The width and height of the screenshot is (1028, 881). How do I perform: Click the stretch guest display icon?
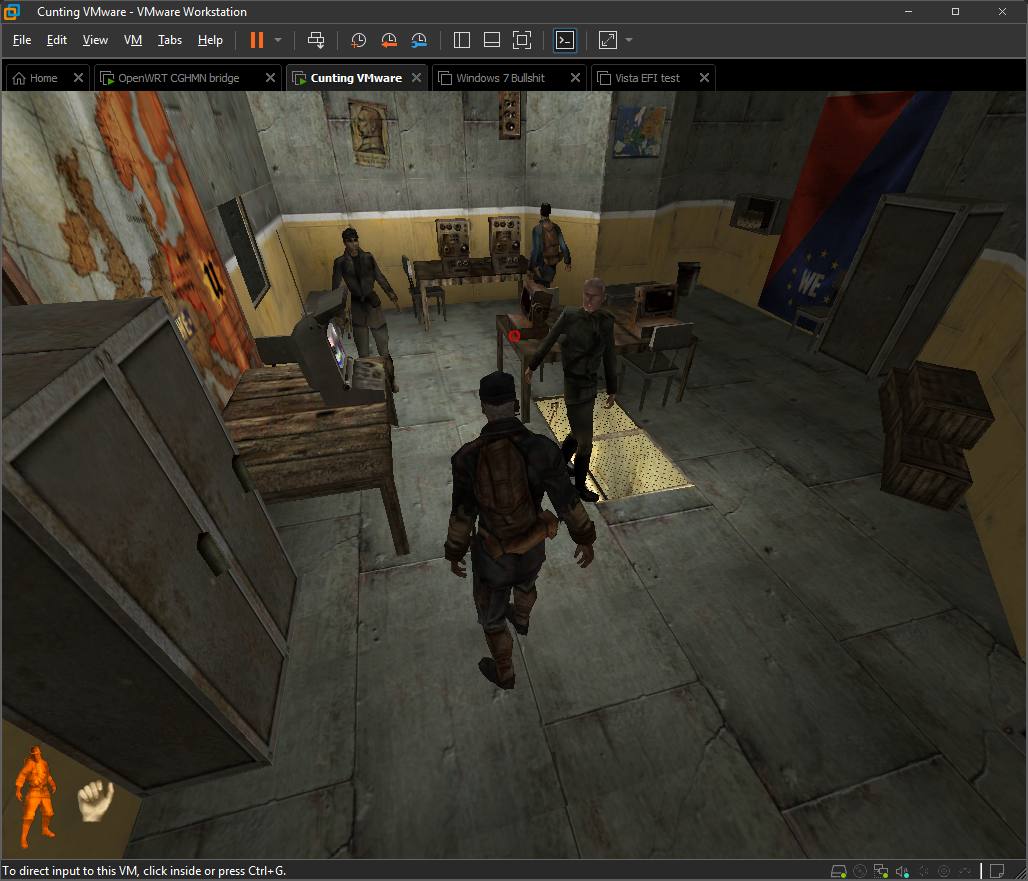tap(608, 40)
